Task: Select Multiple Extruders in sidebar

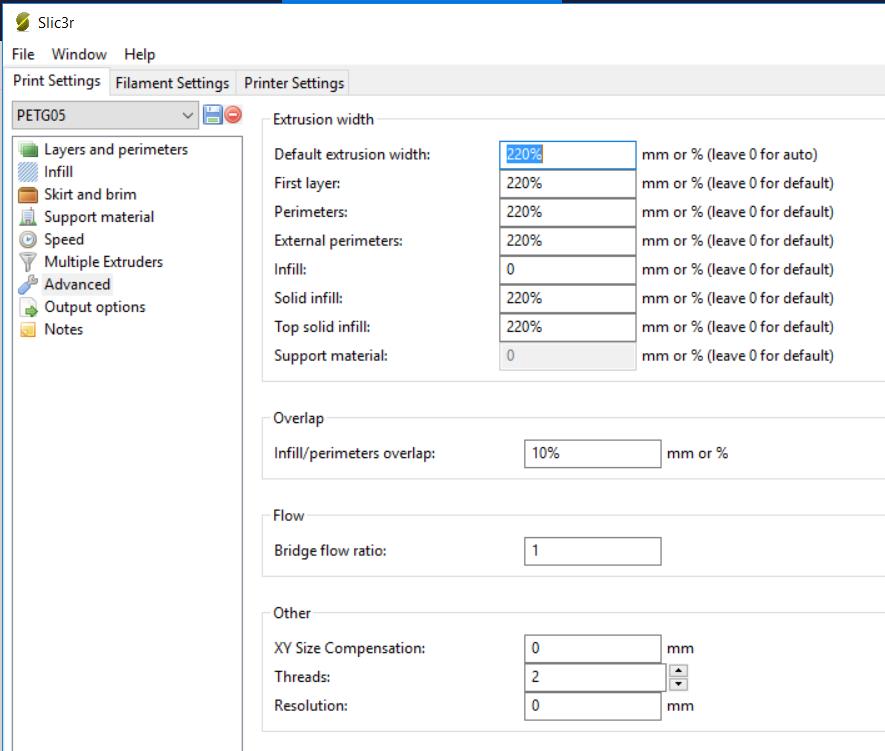Action: 103,262
